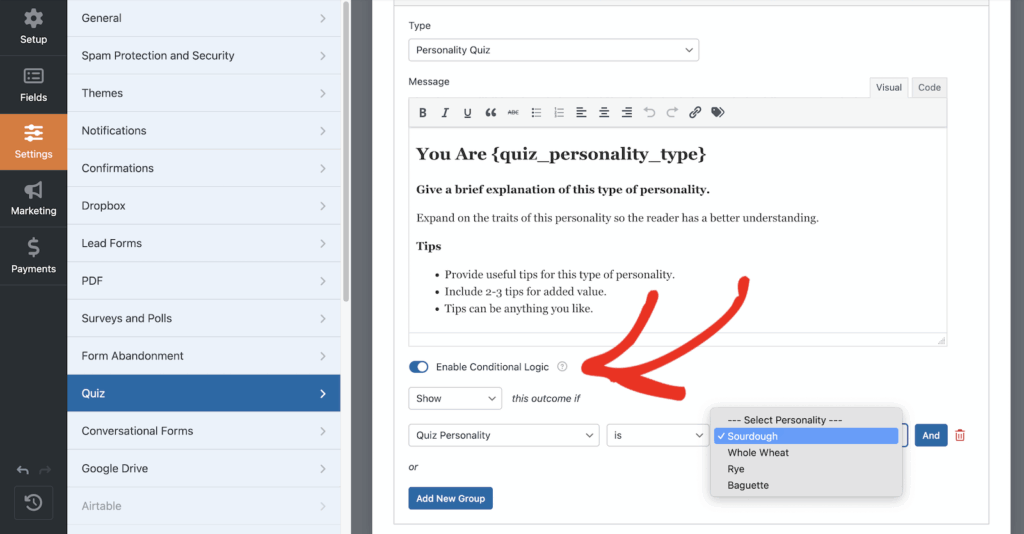Center align the message text
Viewport: 1024px width, 534px height.
click(x=604, y=113)
